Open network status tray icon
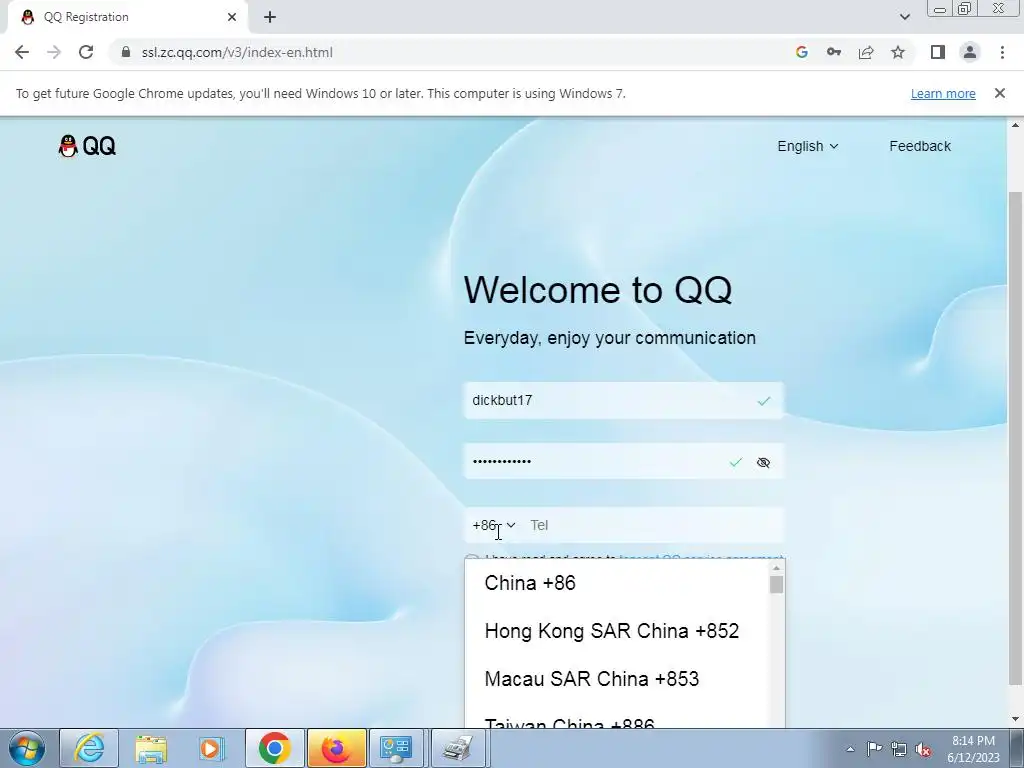This screenshot has width=1024, height=768. tap(899, 749)
